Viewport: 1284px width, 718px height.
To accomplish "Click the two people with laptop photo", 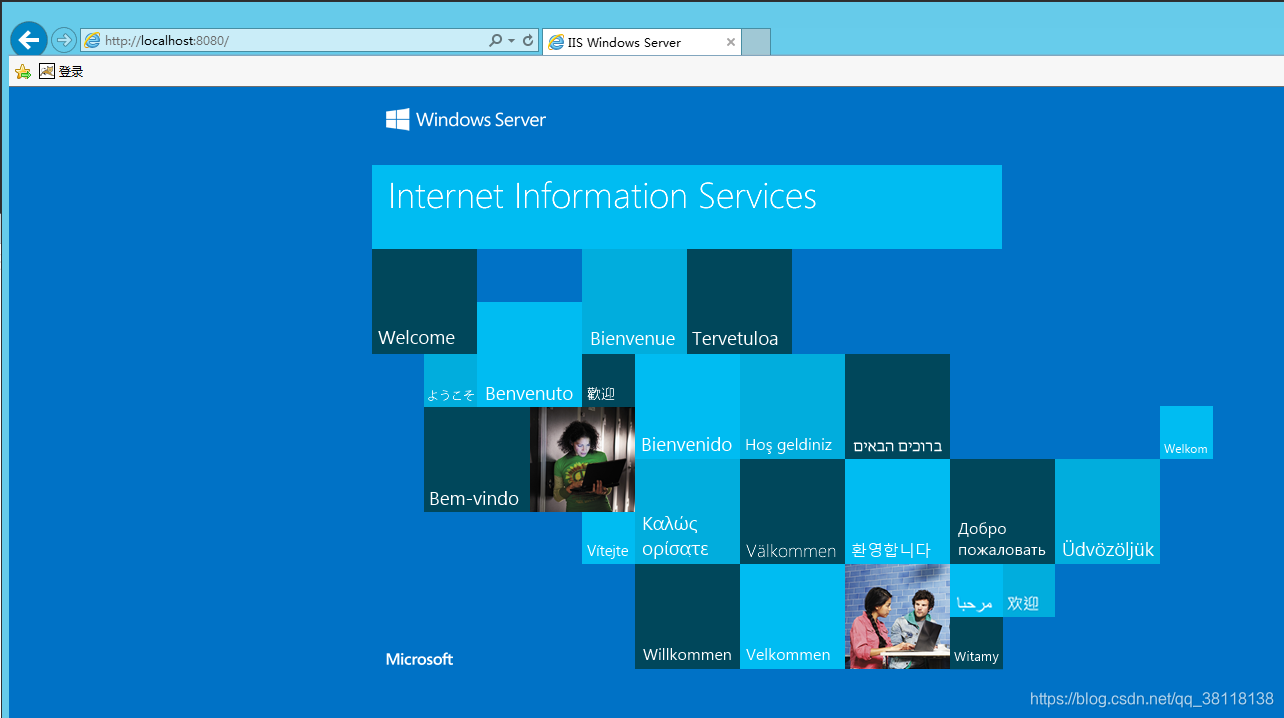I will click(897, 616).
